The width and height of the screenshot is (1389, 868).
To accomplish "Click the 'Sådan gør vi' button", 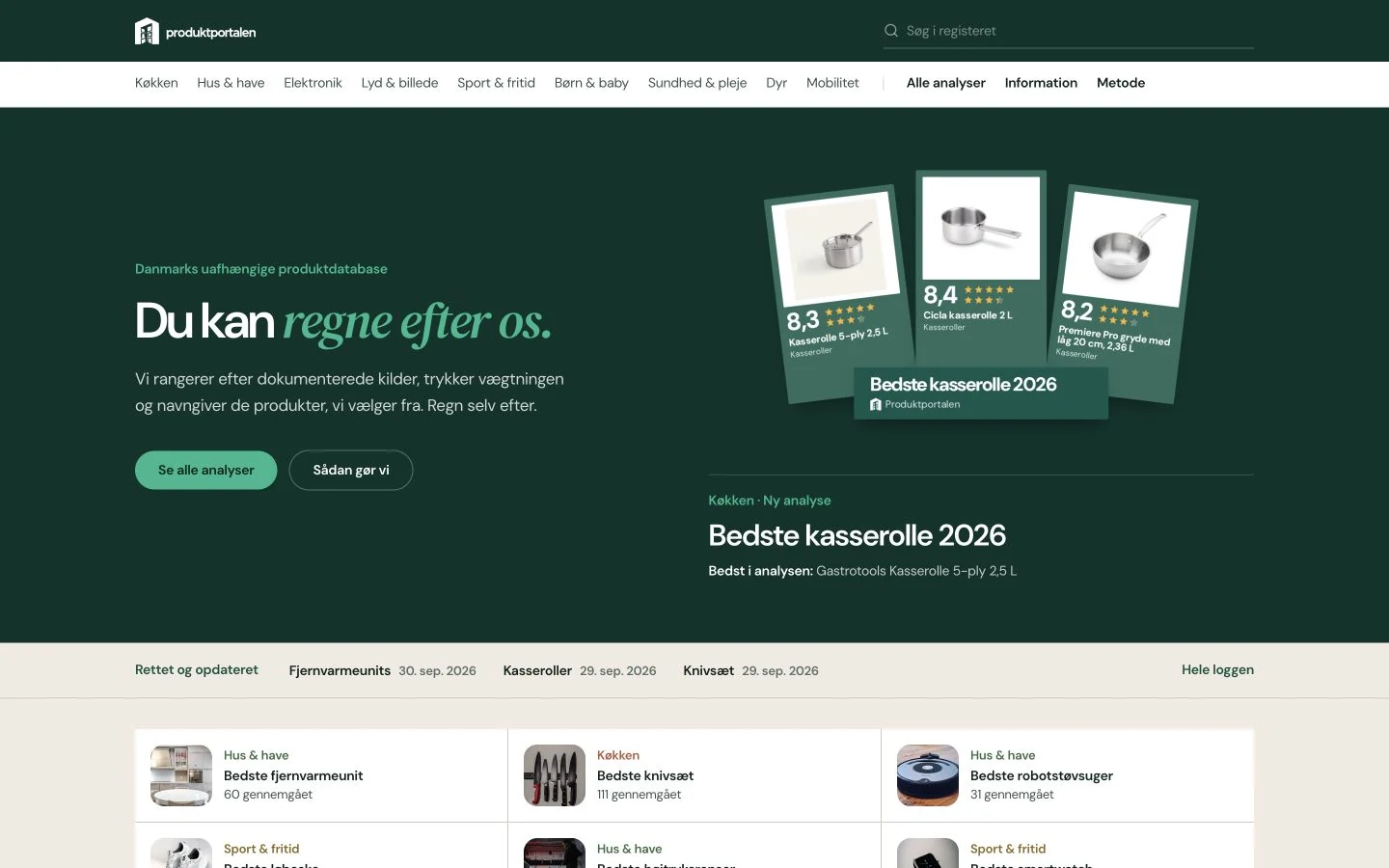I will 351,470.
